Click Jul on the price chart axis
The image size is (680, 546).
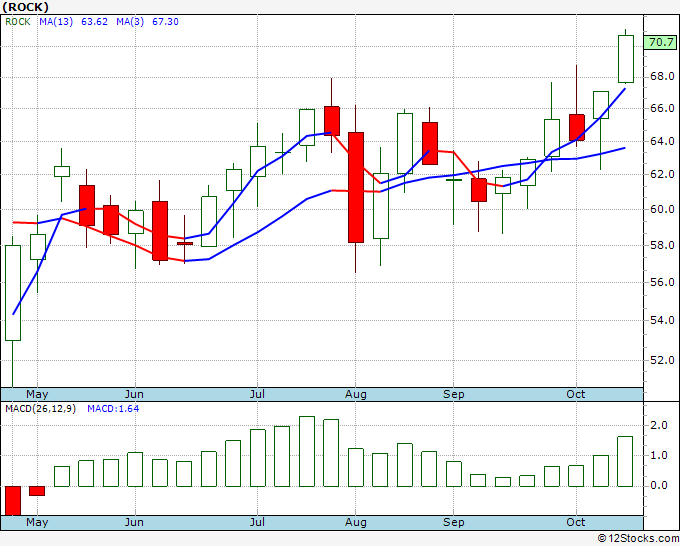[257, 394]
